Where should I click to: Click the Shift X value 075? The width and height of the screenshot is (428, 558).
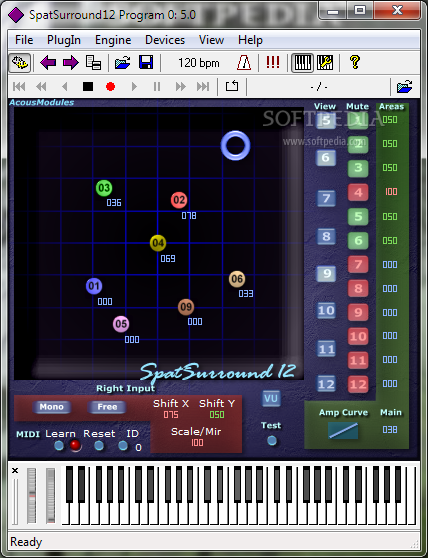coord(171,415)
